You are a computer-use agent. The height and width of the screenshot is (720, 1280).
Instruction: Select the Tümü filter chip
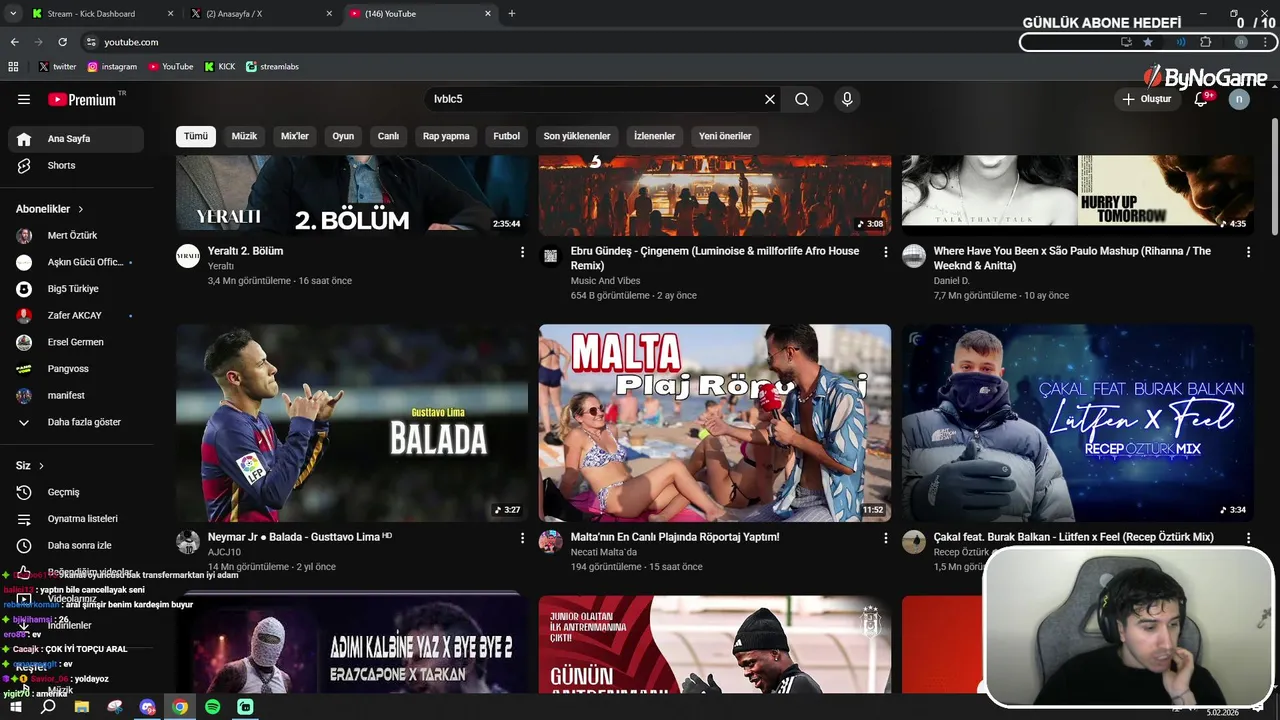click(196, 136)
